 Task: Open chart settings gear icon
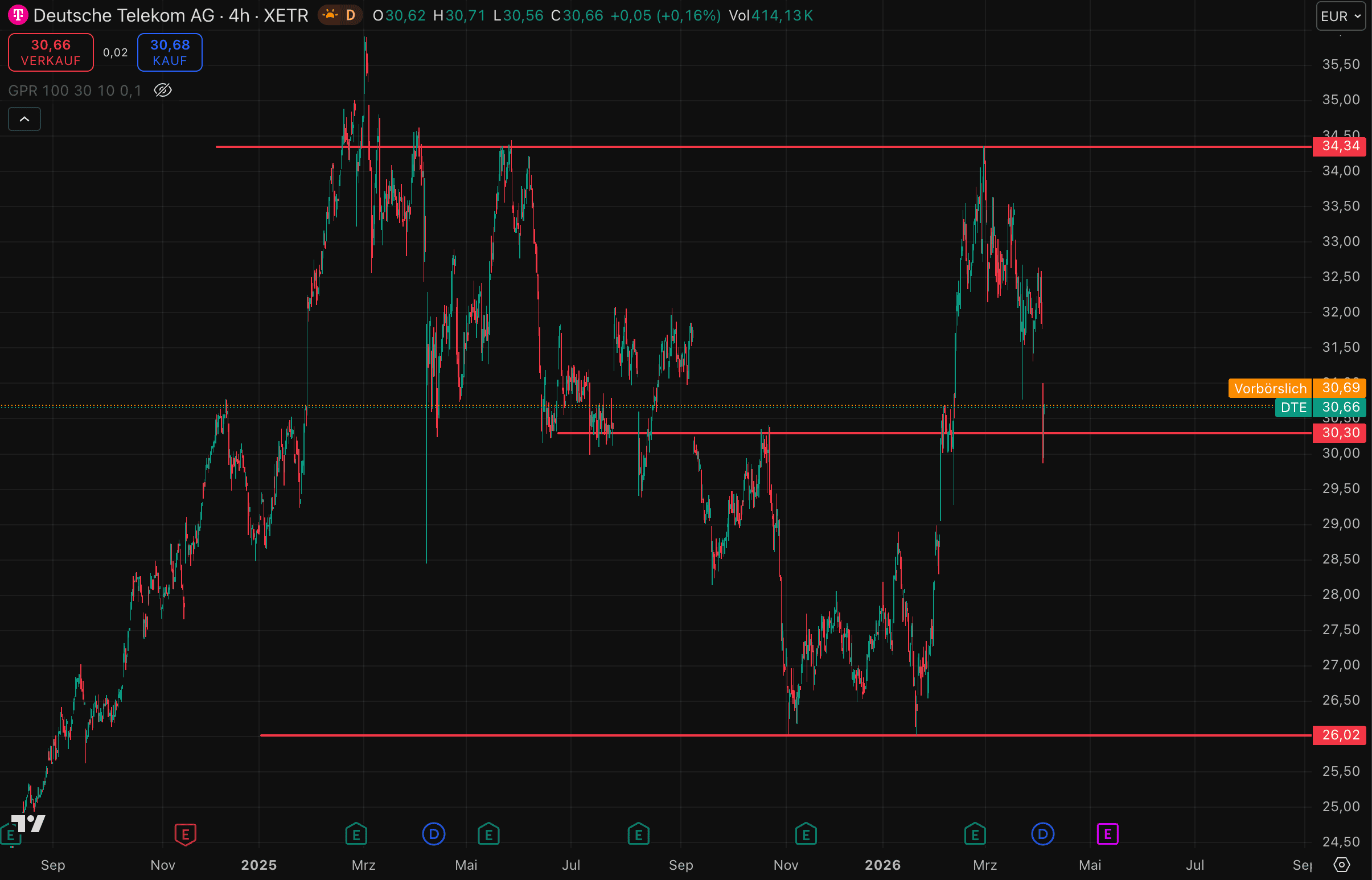[1341, 865]
